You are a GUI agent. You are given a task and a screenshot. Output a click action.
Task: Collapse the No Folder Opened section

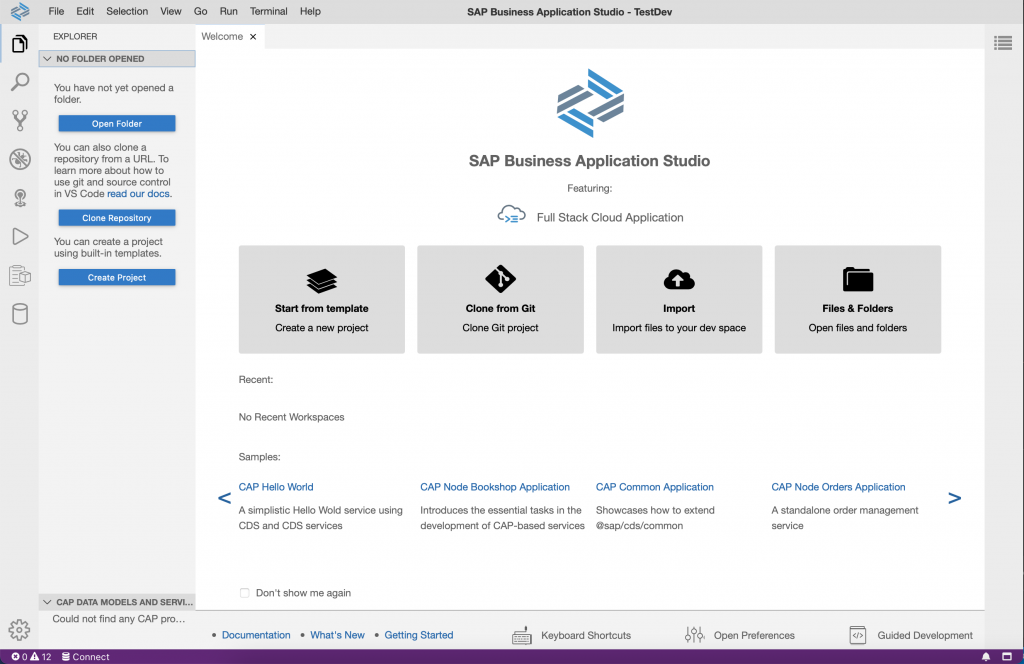pos(47,59)
